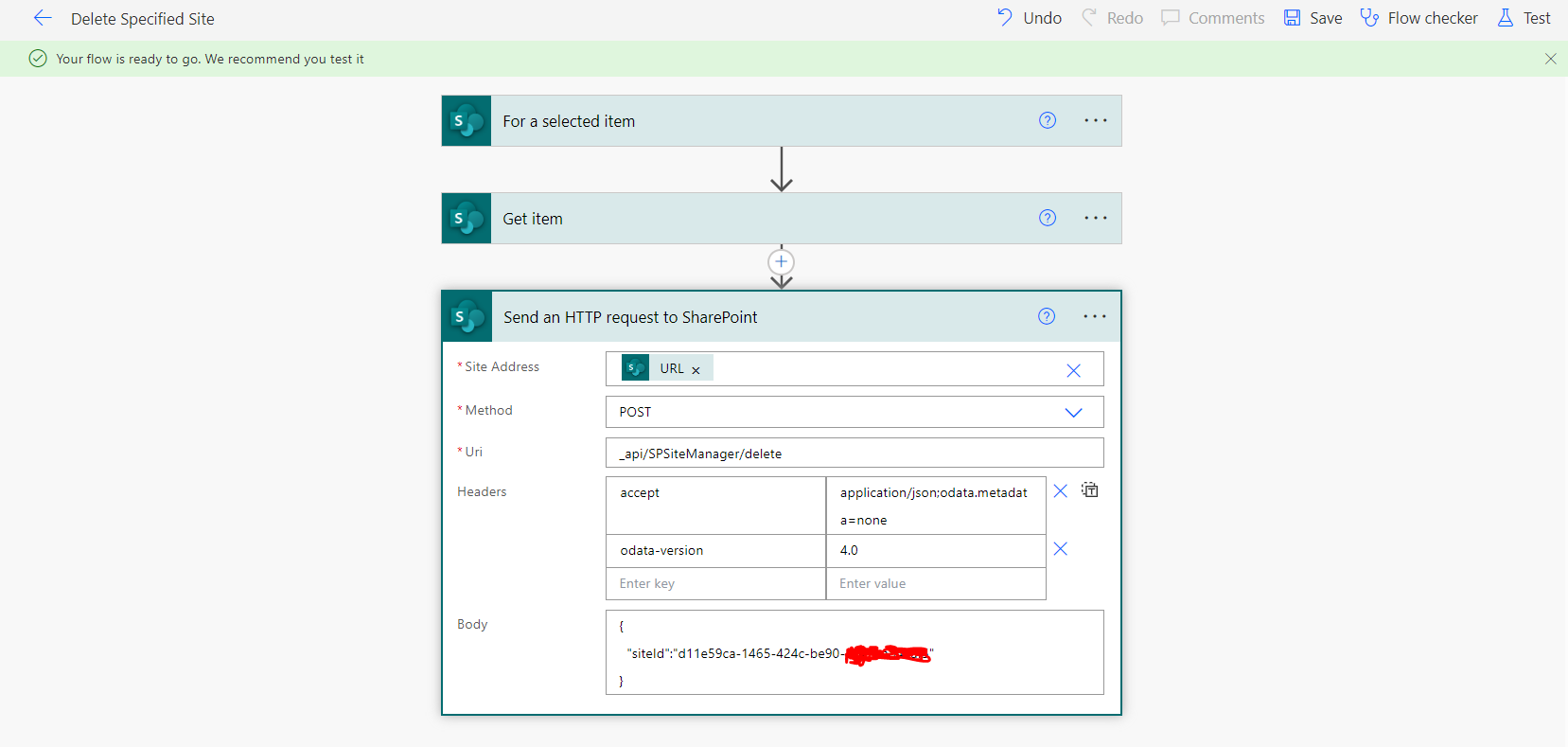Click the 4.0 header value field
This screenshot has width=1568, height=747.
[x=936, y=551]
